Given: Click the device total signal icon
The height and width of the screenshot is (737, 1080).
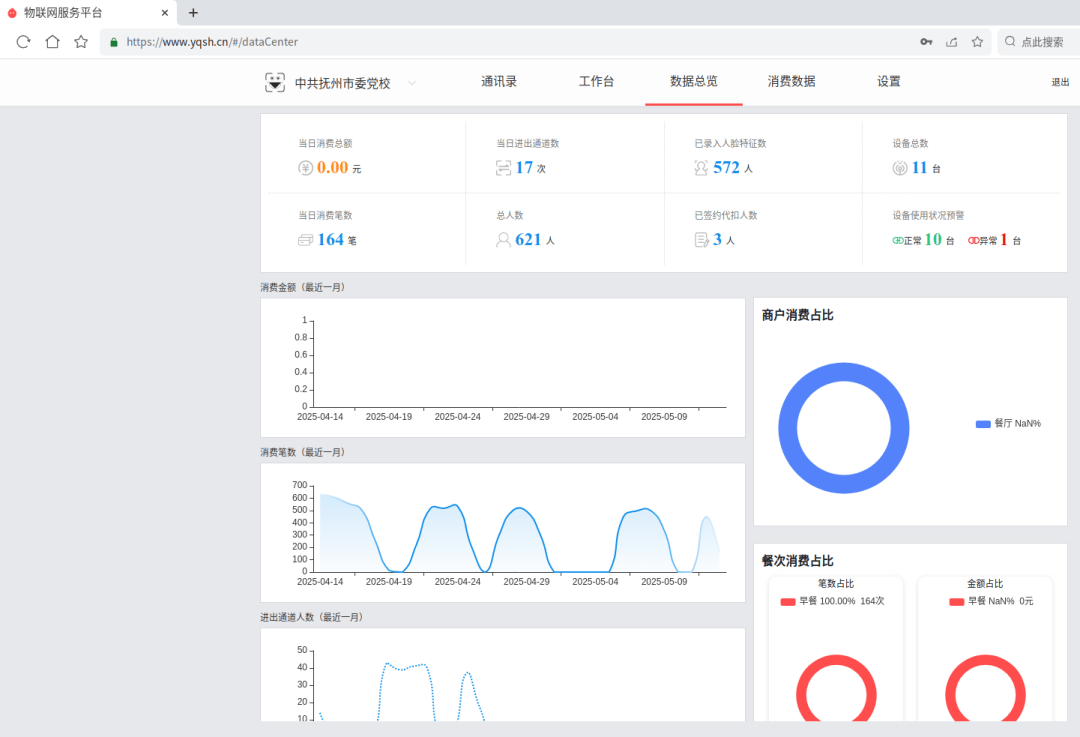Looking at the screenshot, I should click(900, 168).
